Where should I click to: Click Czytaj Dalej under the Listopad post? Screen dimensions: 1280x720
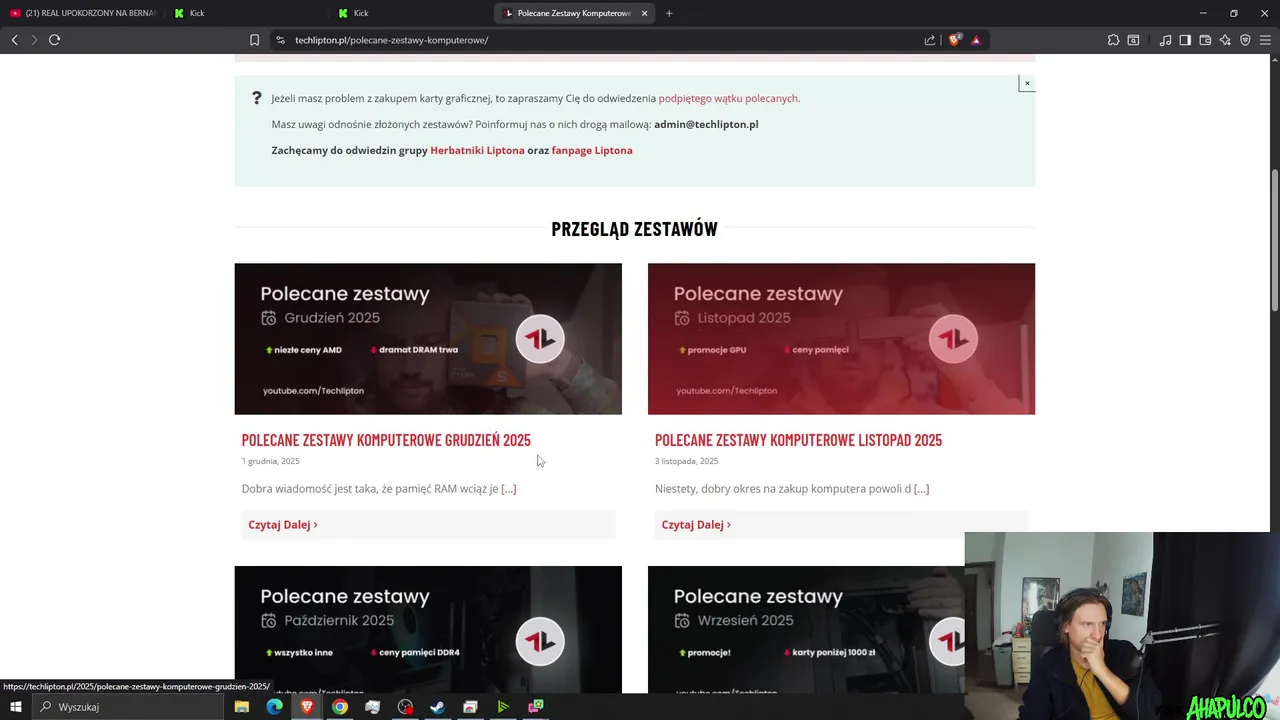click(x=696, y=524)
